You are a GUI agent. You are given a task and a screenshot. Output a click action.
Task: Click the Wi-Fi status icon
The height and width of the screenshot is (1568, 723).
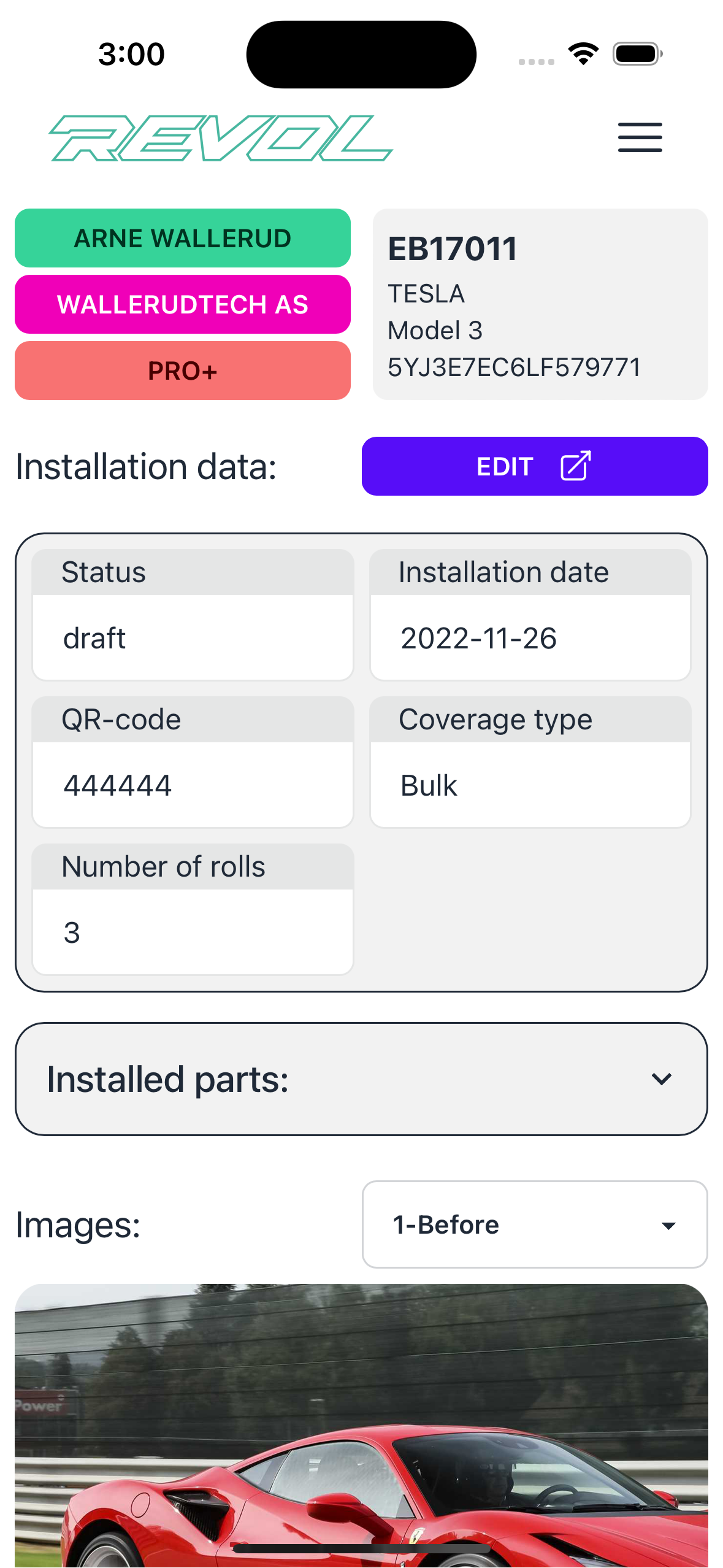[x=583, y=54]
